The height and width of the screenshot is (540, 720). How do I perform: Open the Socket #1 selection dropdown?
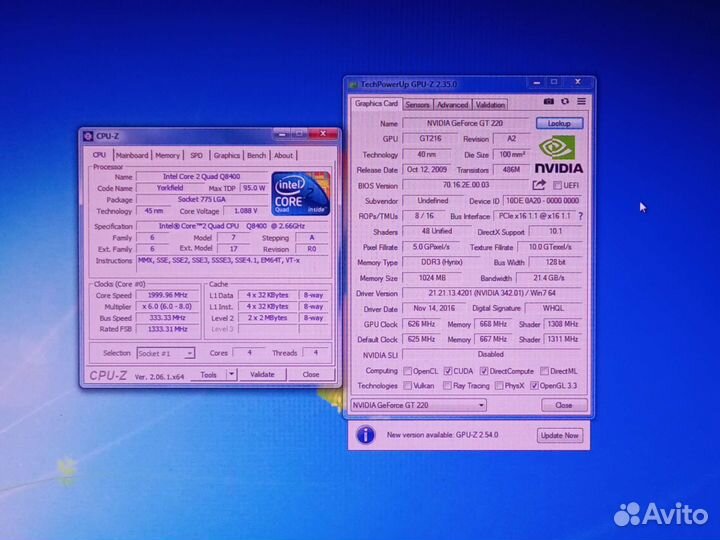[166, 353]
